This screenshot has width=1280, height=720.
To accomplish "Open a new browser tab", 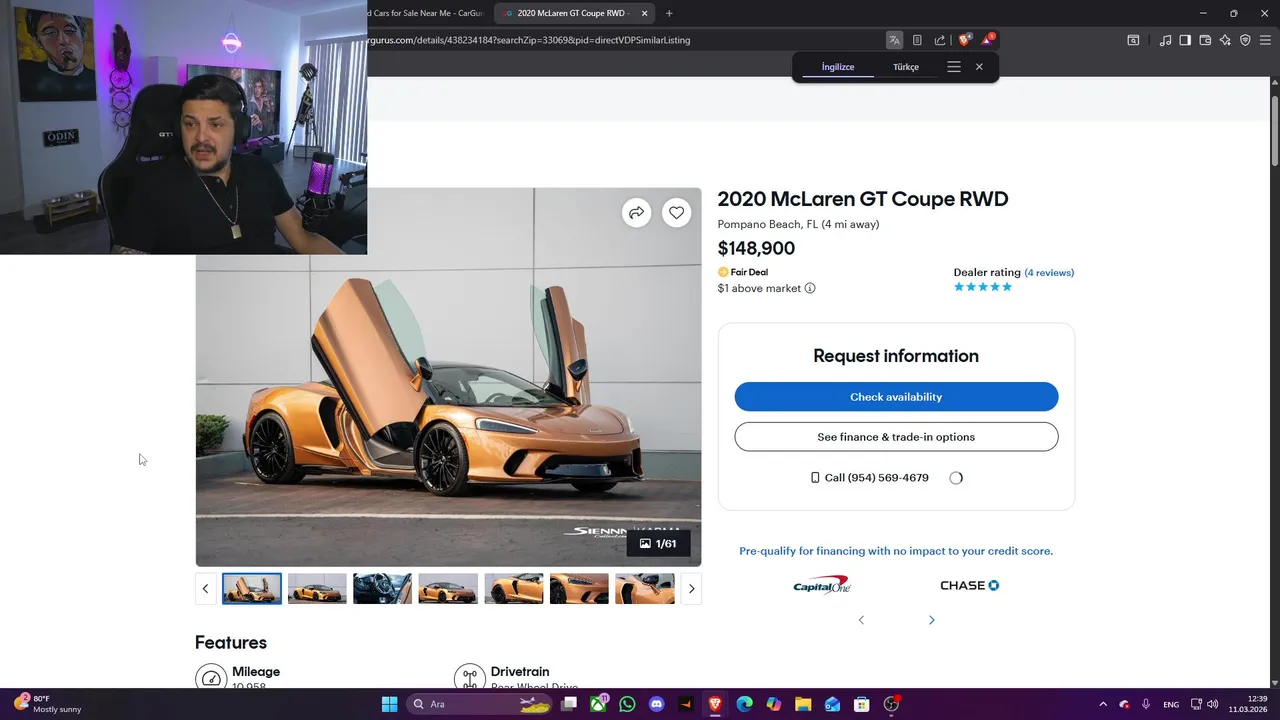I will pyautogui.click(x=669, y=13).
